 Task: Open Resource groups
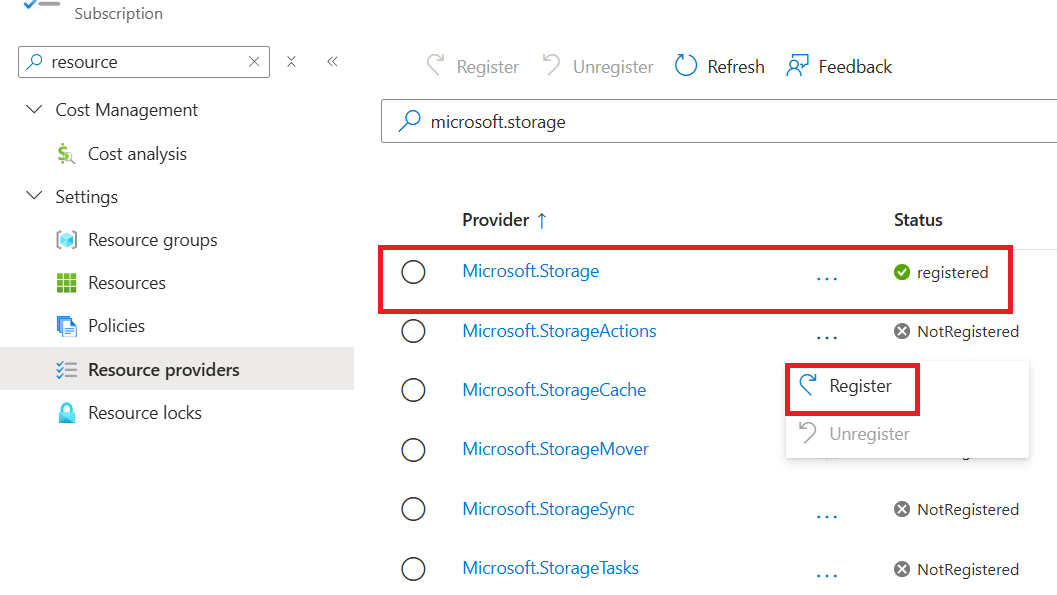(153, 240)
